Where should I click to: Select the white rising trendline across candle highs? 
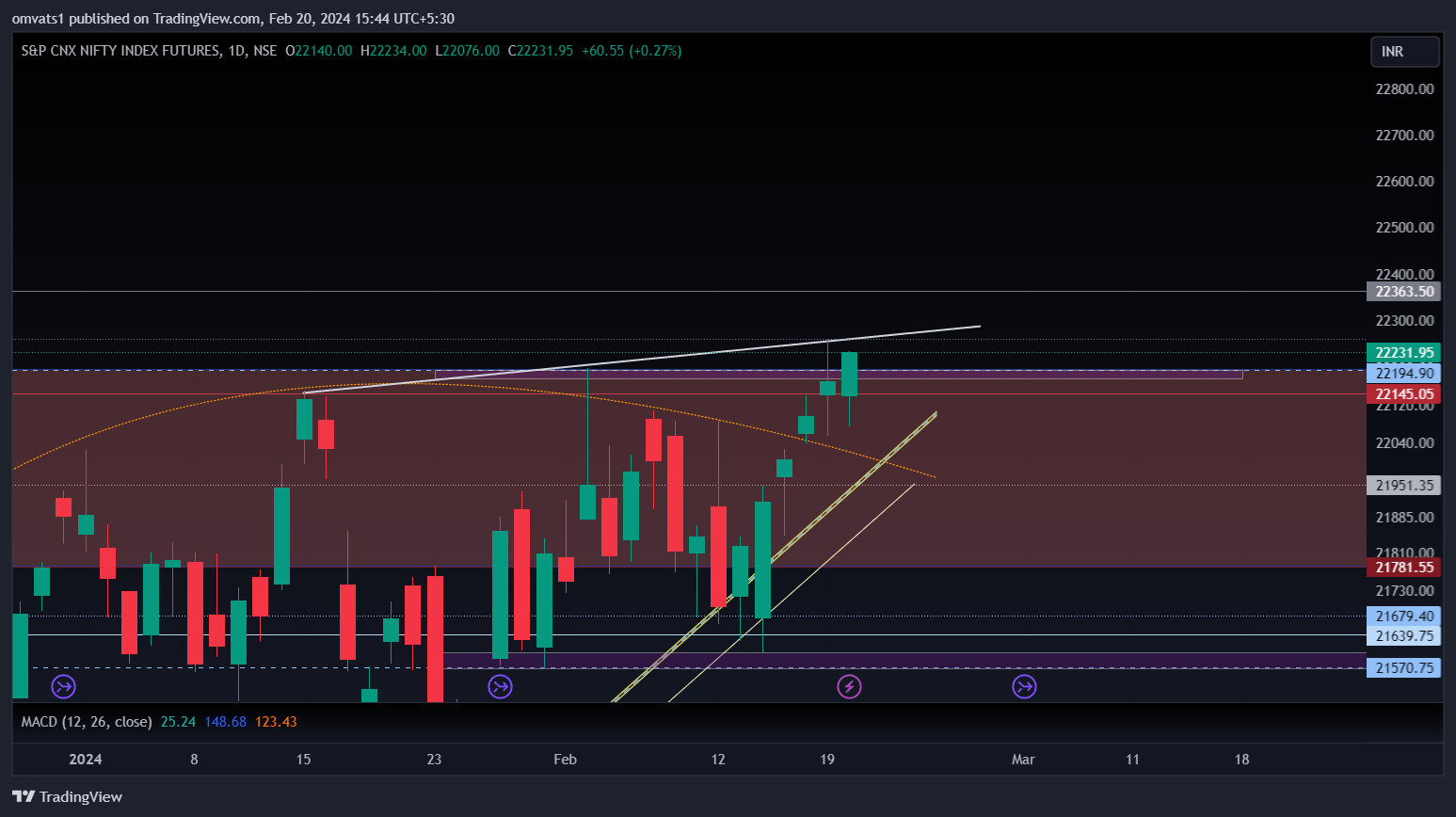pyautogui.click(x=642, y=360)
